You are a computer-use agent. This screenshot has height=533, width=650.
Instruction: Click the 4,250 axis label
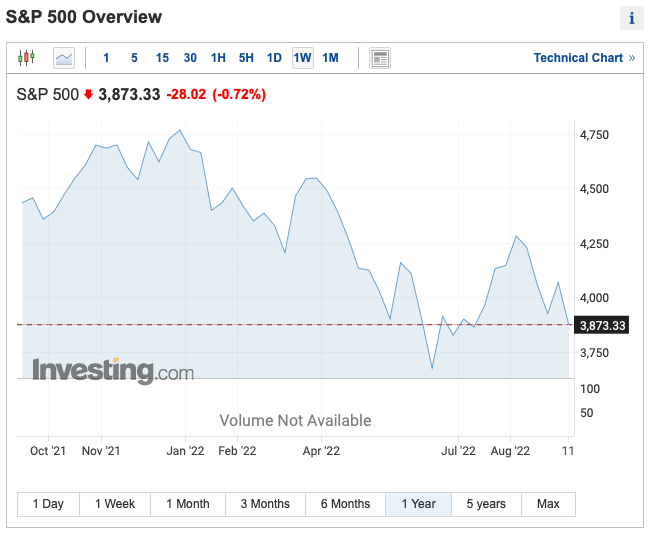594,244
